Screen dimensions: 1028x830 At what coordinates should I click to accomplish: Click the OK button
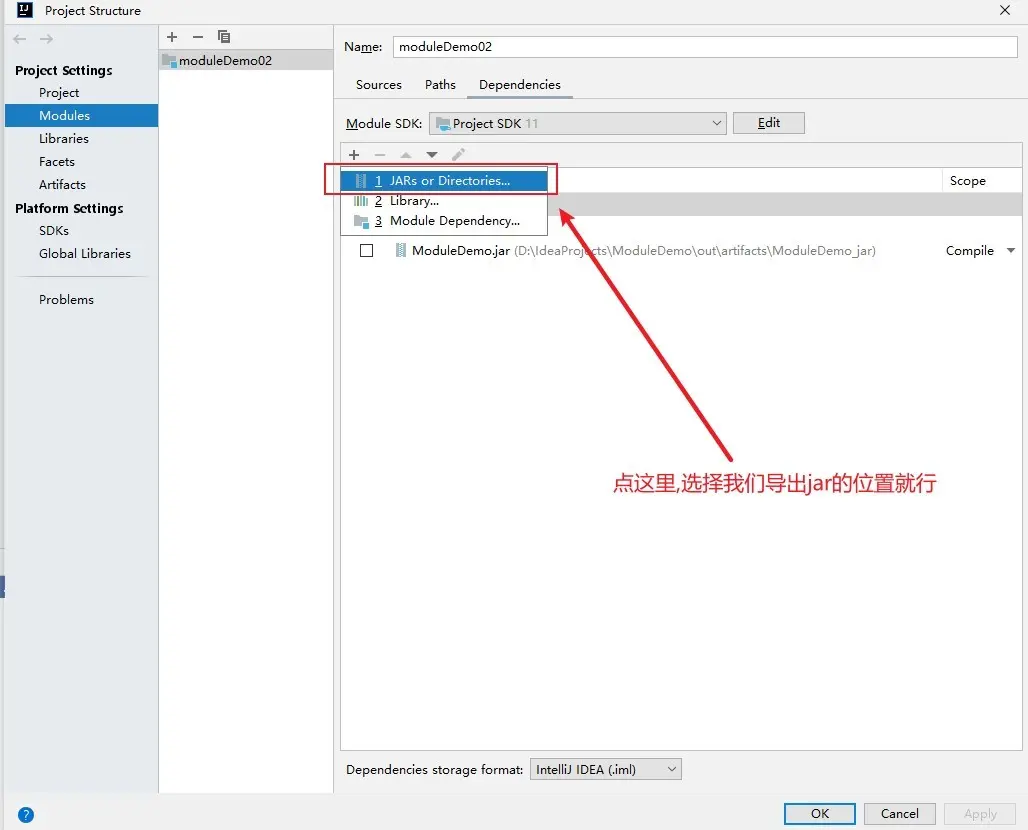tap(820, 814)
